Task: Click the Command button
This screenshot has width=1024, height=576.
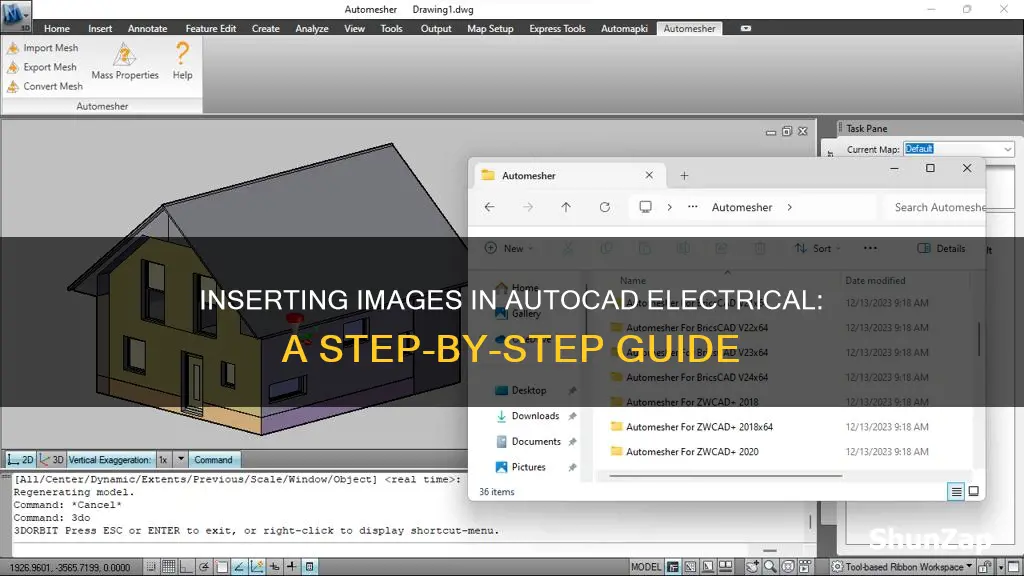Action: click(x=213, y=460)
